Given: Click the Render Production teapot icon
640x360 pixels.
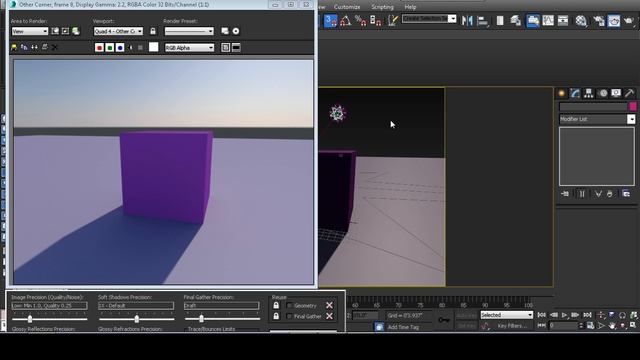Looking at the screenshot, I should [629, 20].
